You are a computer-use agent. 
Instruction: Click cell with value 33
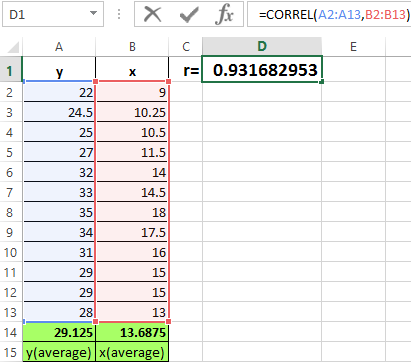click(59, 192)
